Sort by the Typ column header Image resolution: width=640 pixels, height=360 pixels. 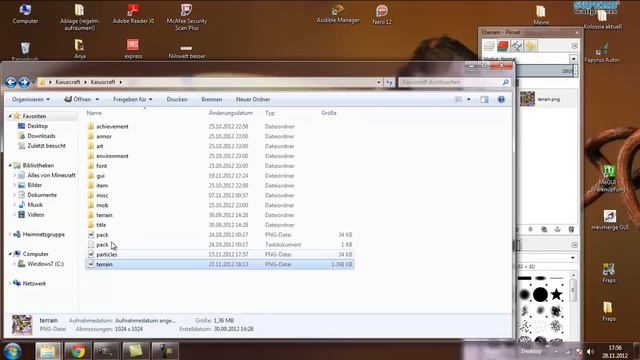coord(269,113)
